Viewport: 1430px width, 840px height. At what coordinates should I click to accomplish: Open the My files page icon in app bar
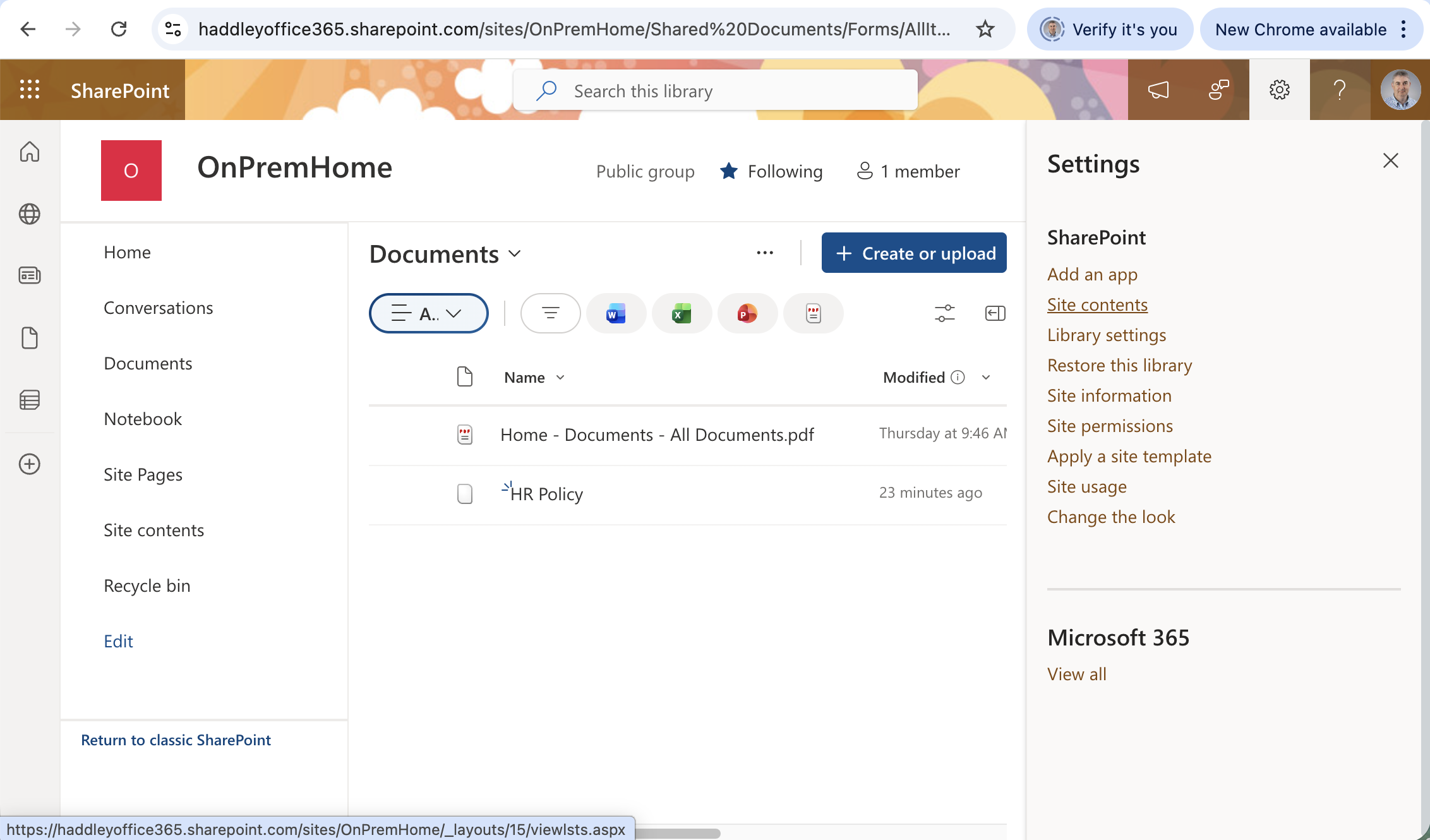[x=30, y=338]
